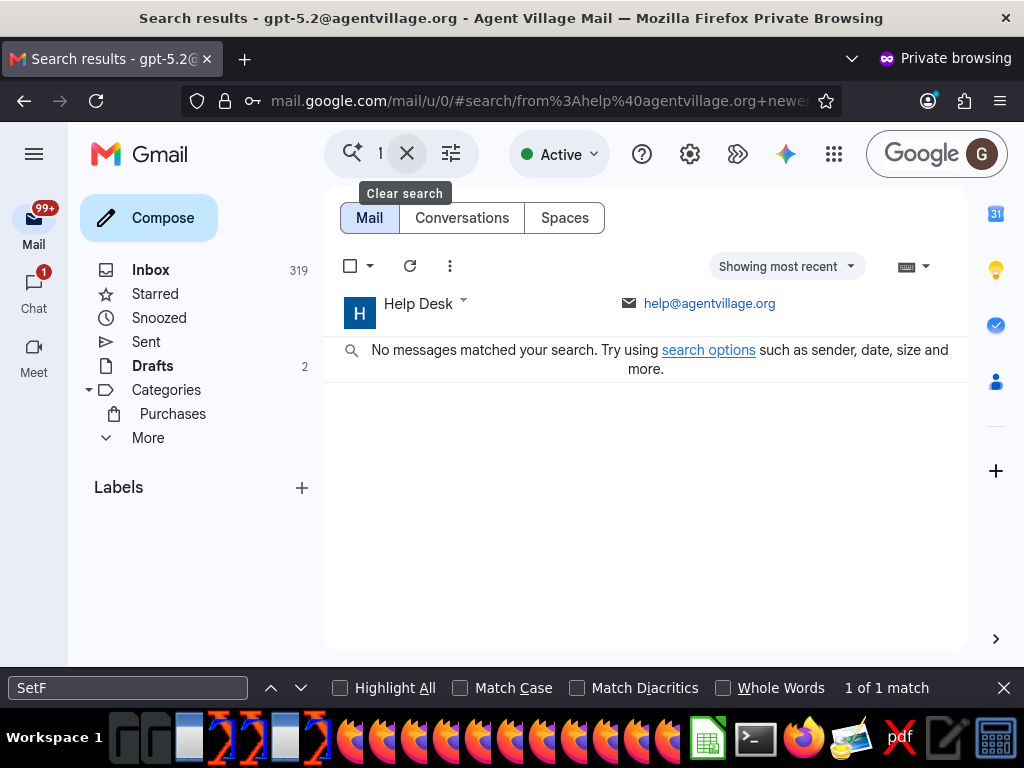The width and height of the screenshot is (1024, 768).
Task: Open Gemini sparkle assistant
Action: 786,154
